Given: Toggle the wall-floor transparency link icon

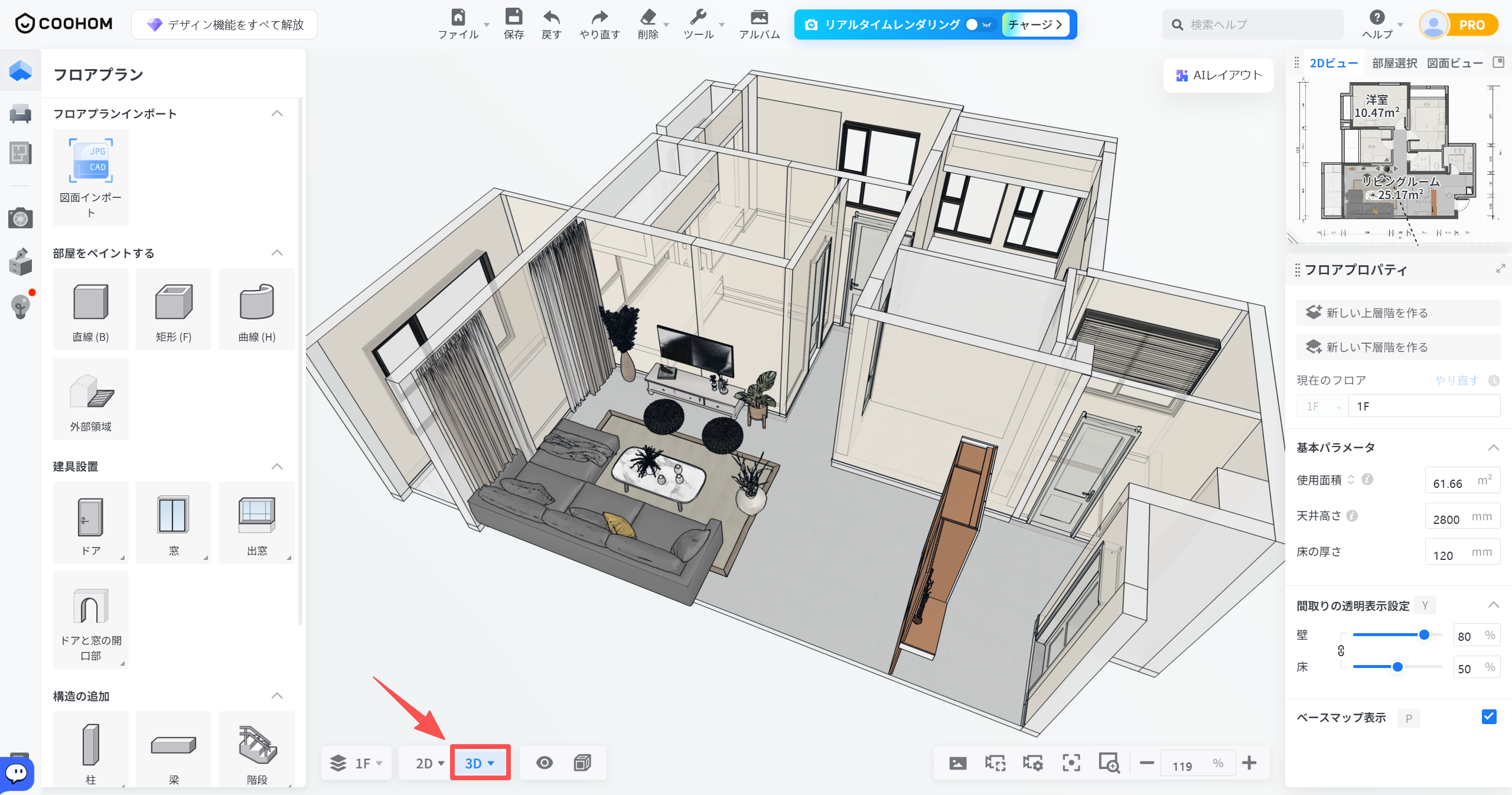Looking at the screenshot, I should click(1341, 651).
